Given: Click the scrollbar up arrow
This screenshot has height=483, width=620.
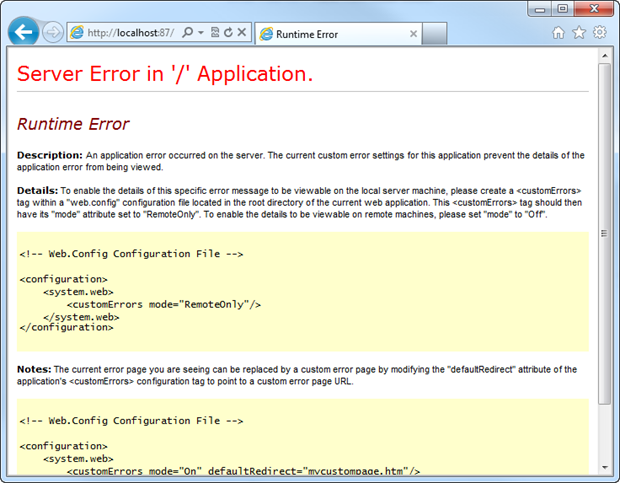Looking at the screenshot, I should tap(605, 56).
